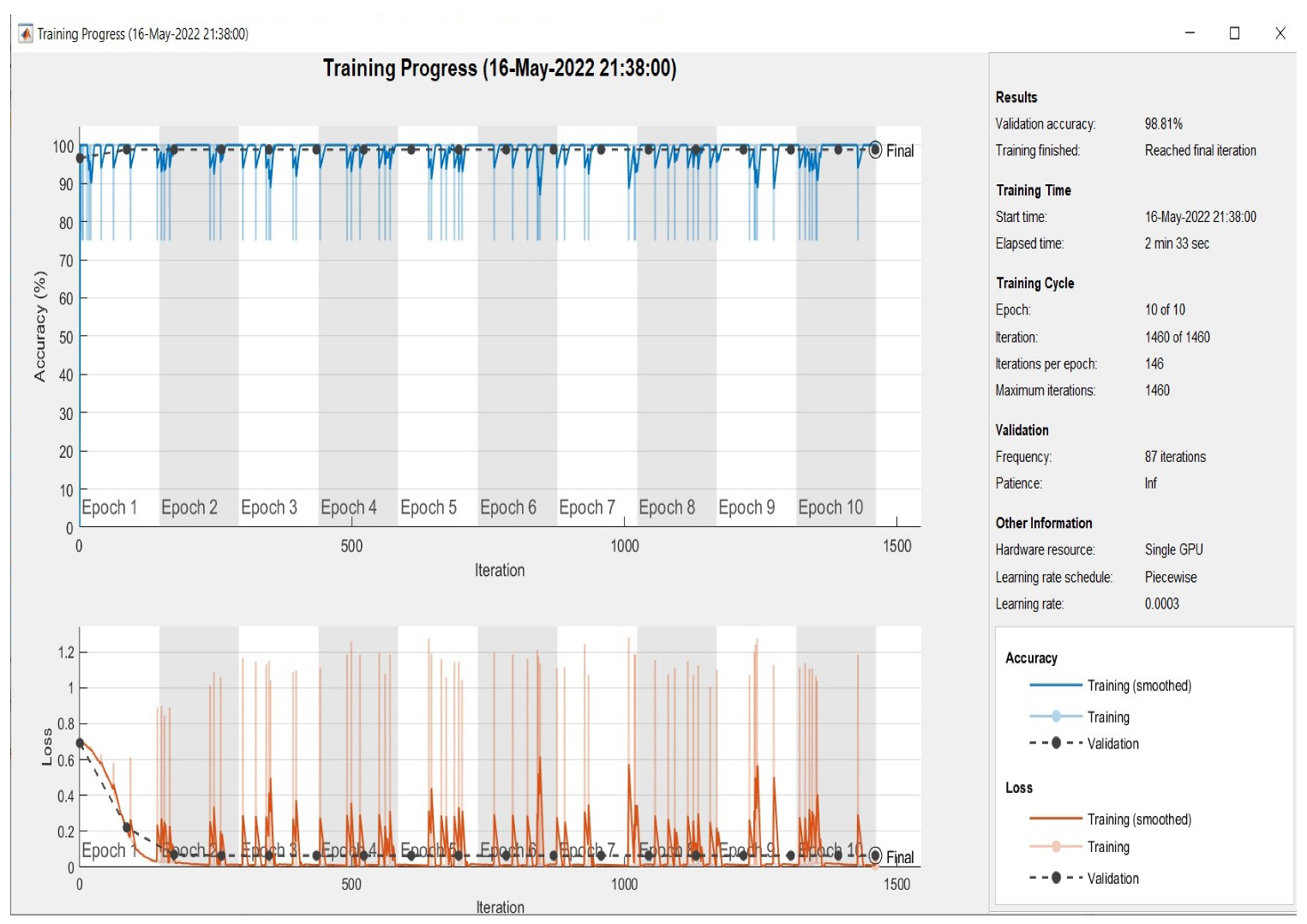Maximize the Training Progress window
The width and height of the screenshot is (1307, 924).
pos(1234,33)
